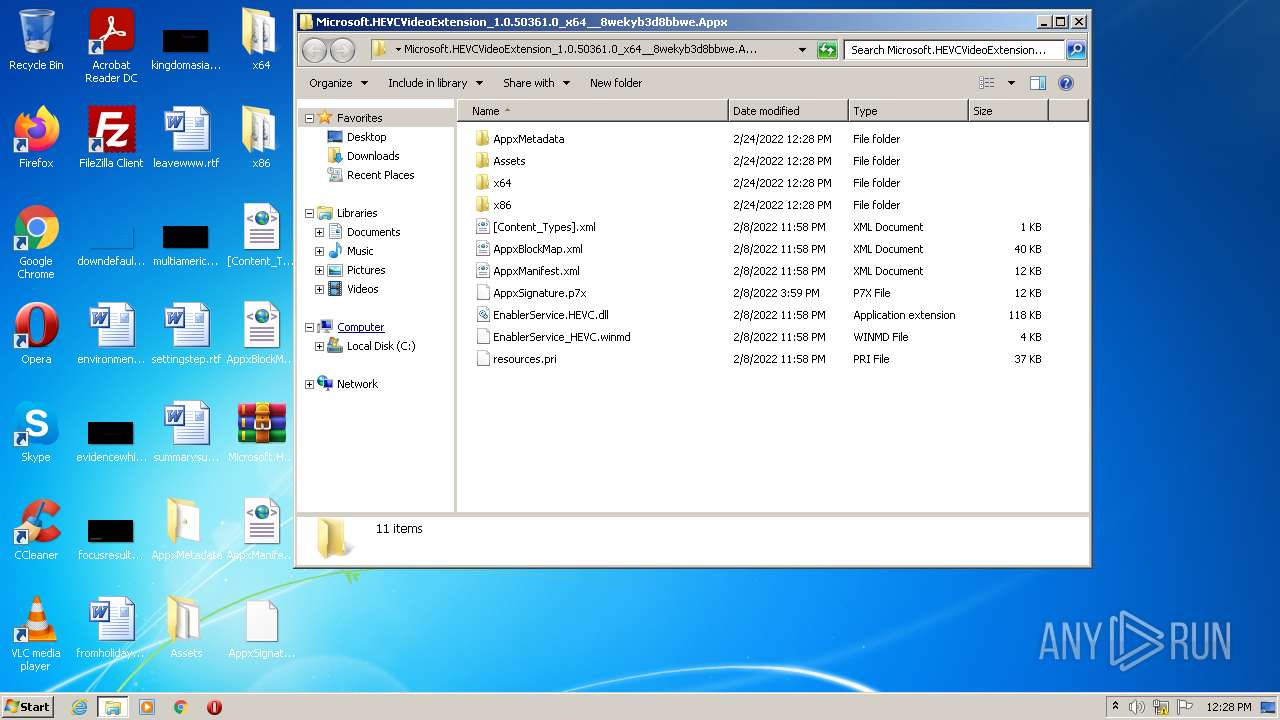1280x720 pixels.
Task: Launch Google Chrome desktop shortcut
Action: click(36, 242)
